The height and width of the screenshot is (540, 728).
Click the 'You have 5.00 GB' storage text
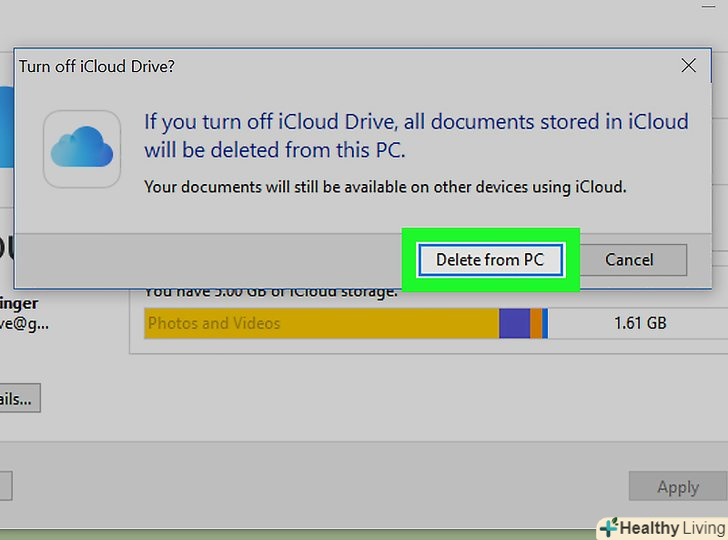tap(270, 292)
